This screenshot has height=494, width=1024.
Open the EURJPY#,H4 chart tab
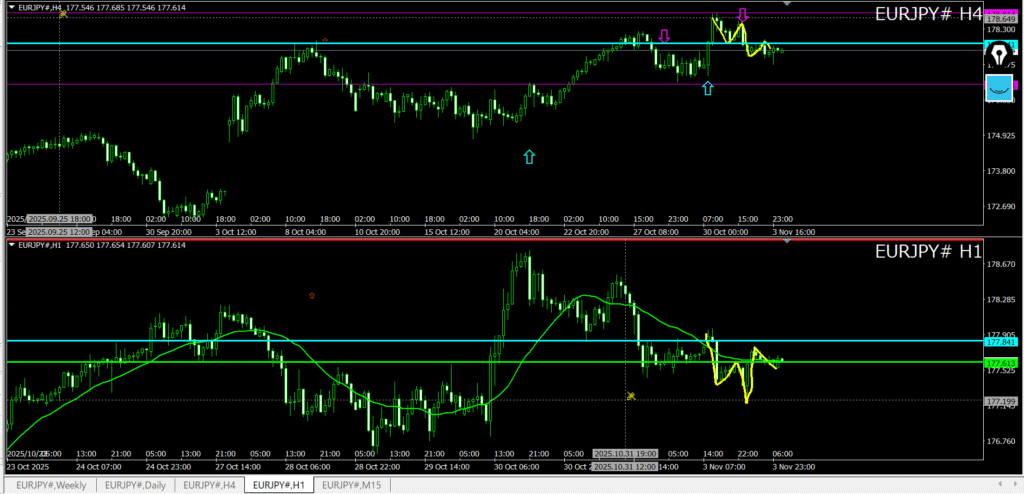[x=212, y=485]
